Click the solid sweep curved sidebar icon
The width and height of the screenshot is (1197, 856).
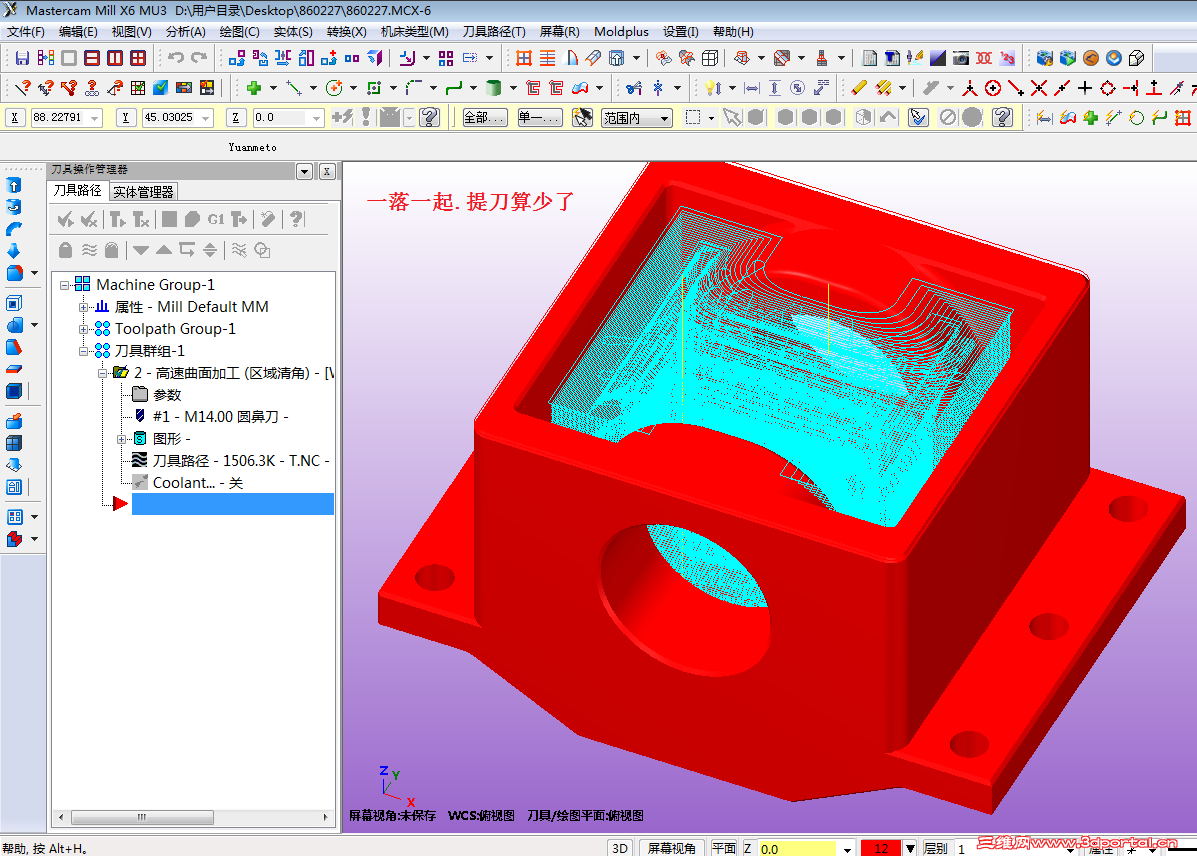click(x=14, y=229)
